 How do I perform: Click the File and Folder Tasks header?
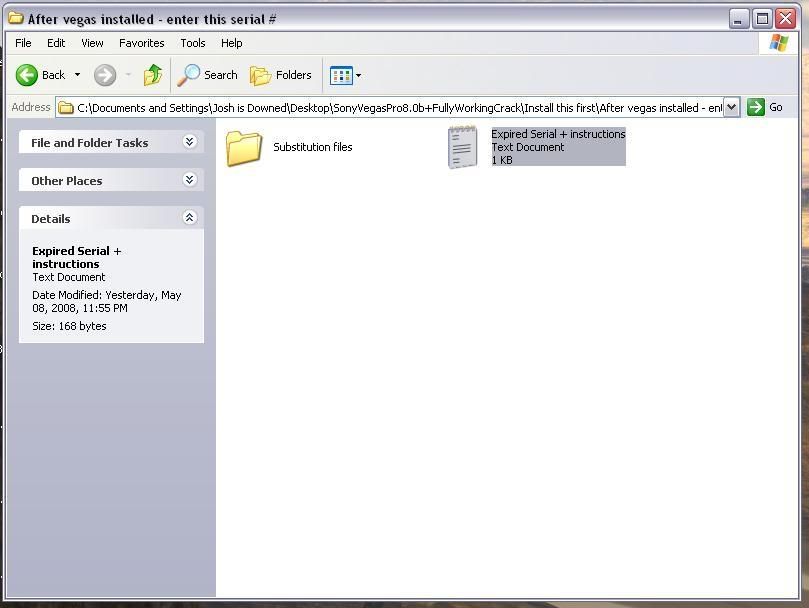(111, 142)
